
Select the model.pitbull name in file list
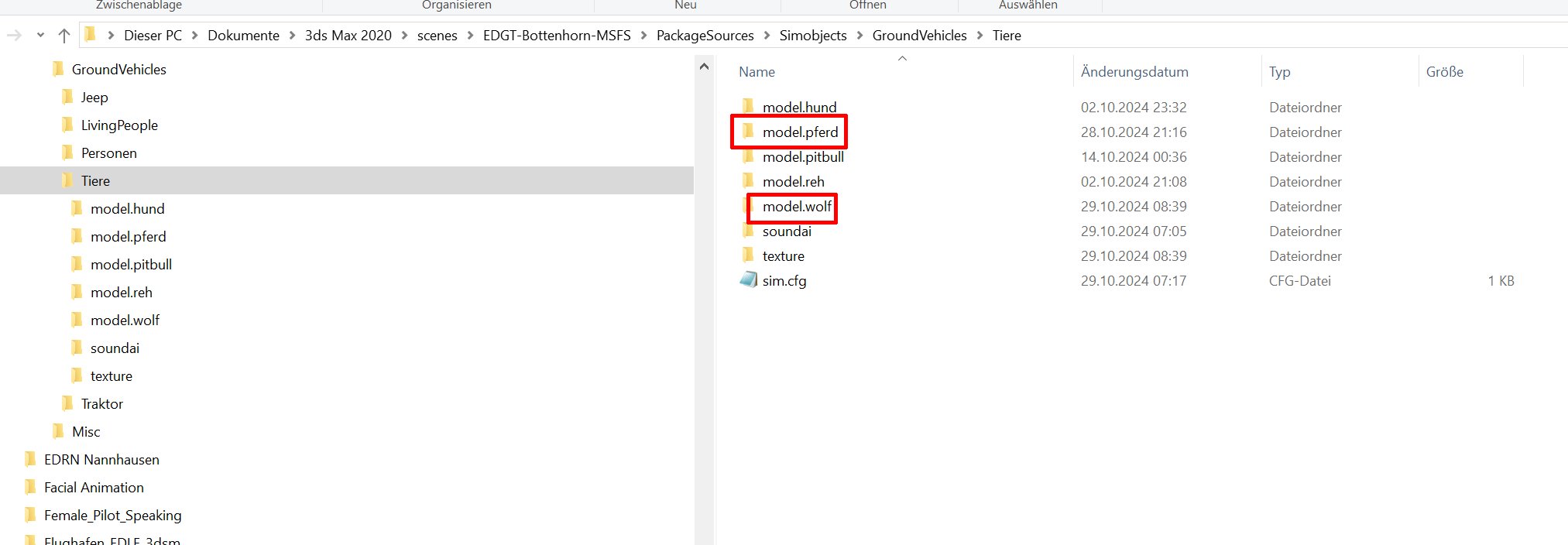point(803,157)
